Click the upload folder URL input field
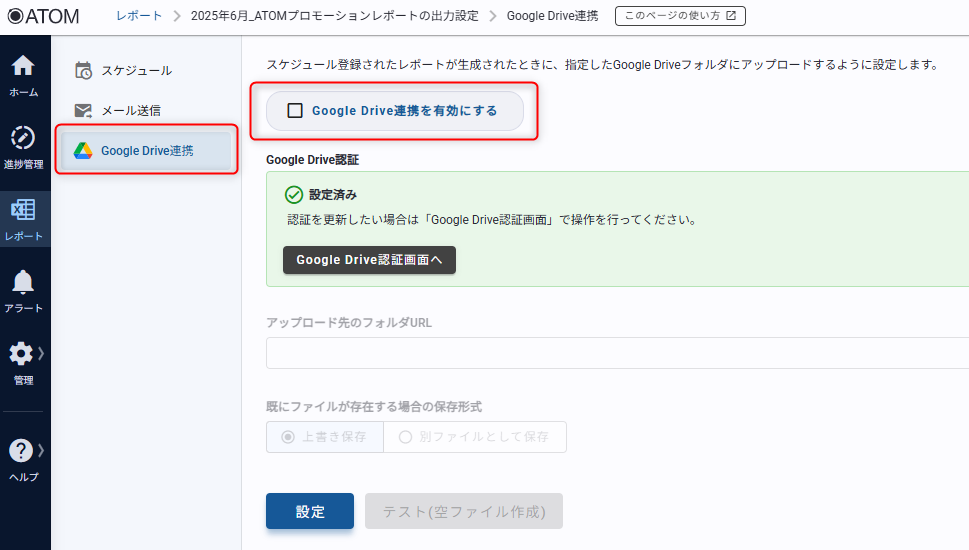The image size is (969, 550). tap(616, 353)
